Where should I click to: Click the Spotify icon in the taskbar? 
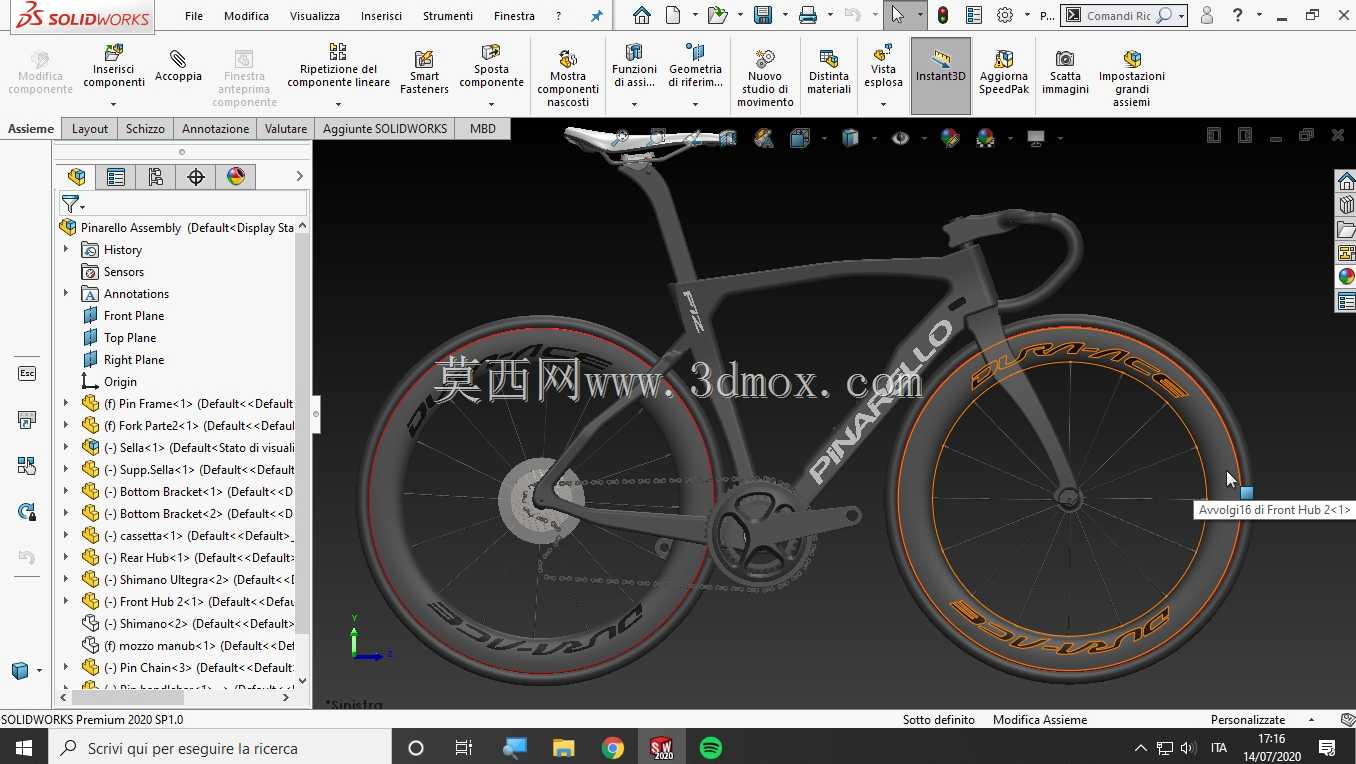[711, 747]
